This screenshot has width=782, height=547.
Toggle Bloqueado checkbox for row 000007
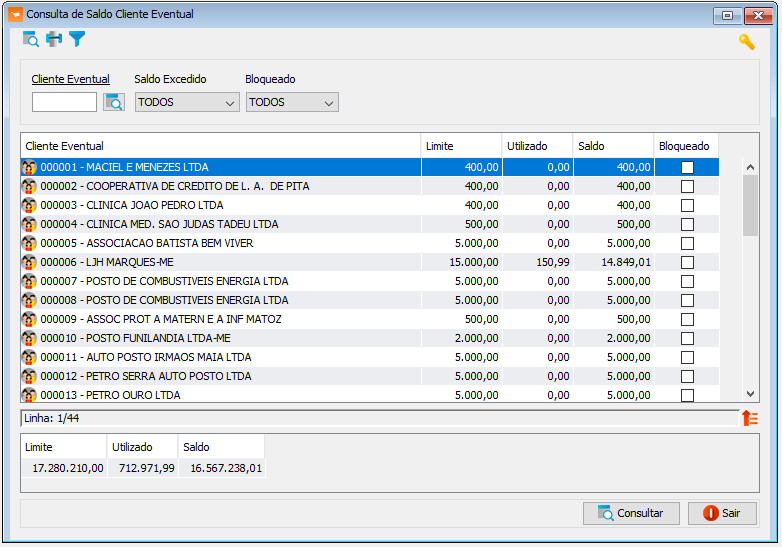pyautogui.click(x=687, y=281)
